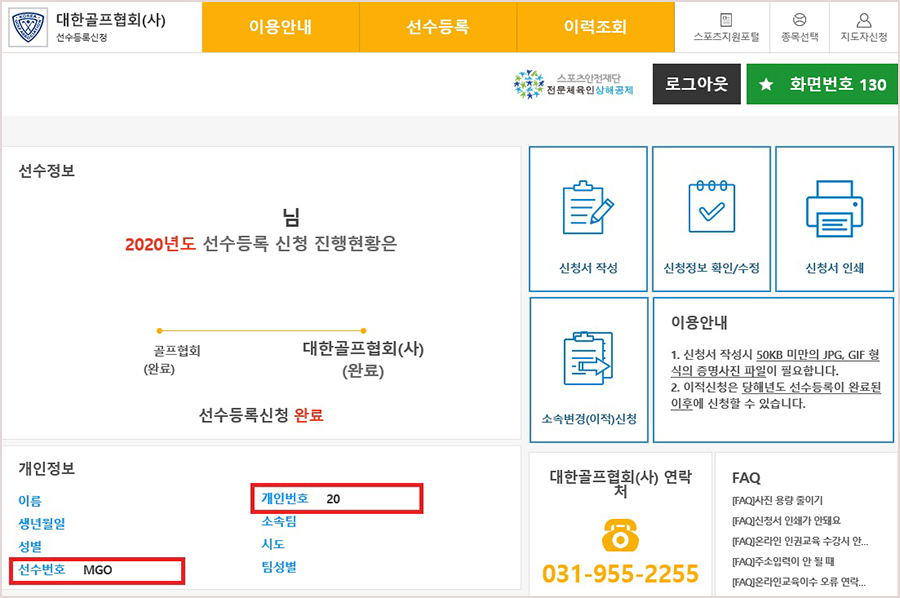The image size is (900, 598).
Task: Click the 소속팀 field label
Action: 279,521
